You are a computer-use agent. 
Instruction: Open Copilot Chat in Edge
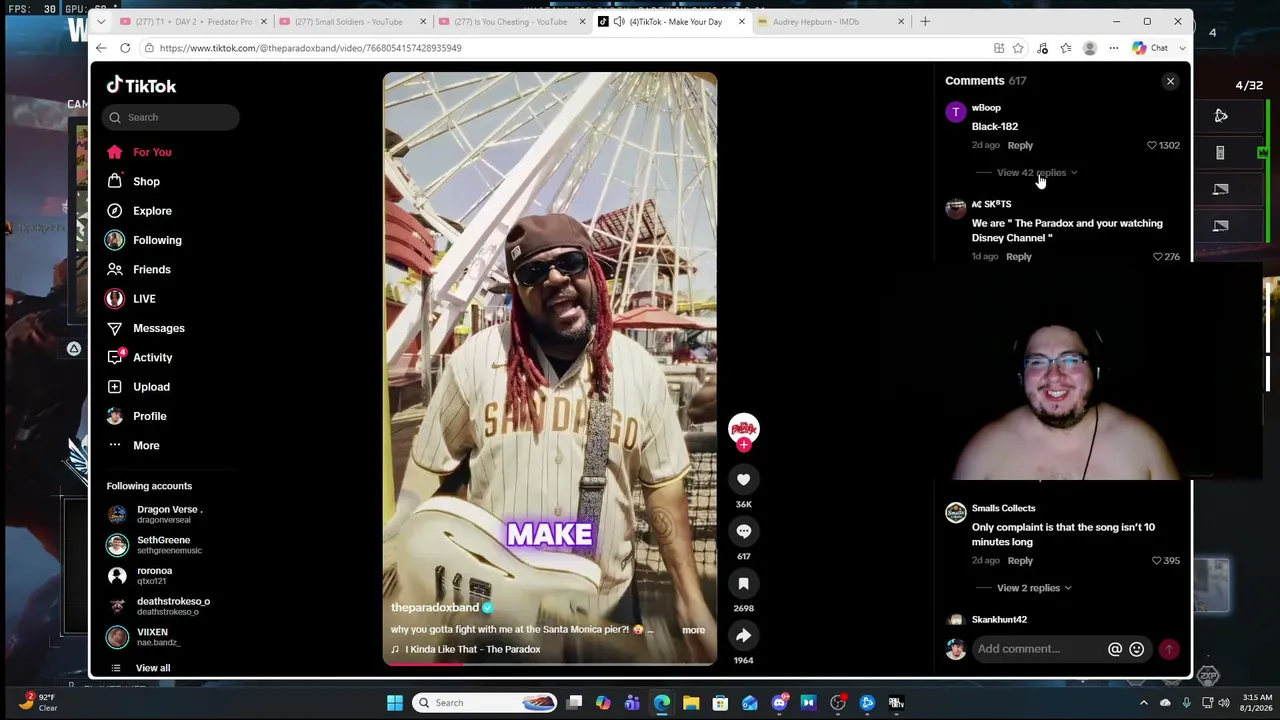pyautogui.click(x=1151, y=48)
